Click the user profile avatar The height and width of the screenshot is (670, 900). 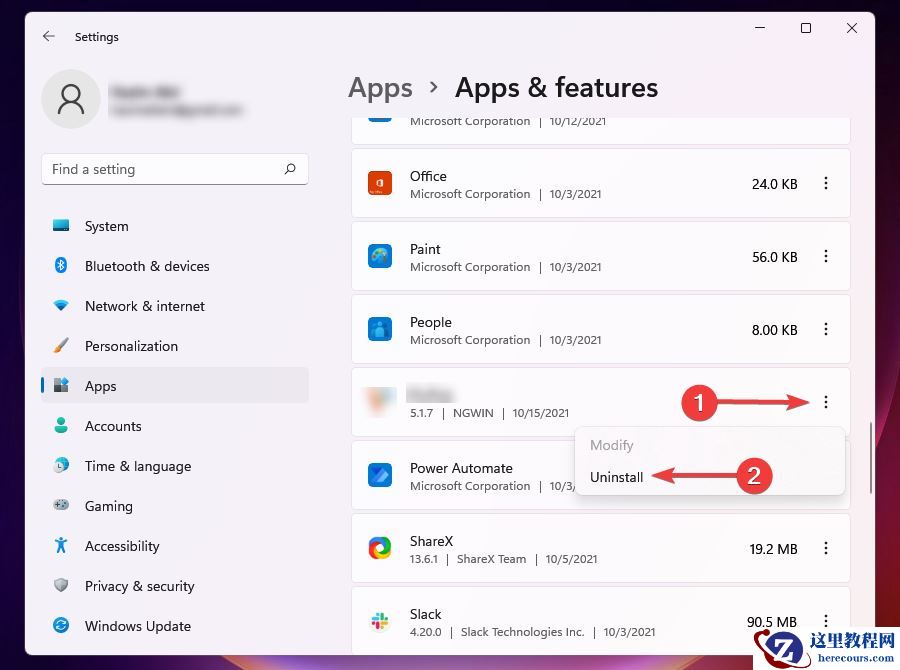pyautogui.click(x=71, y=99)
